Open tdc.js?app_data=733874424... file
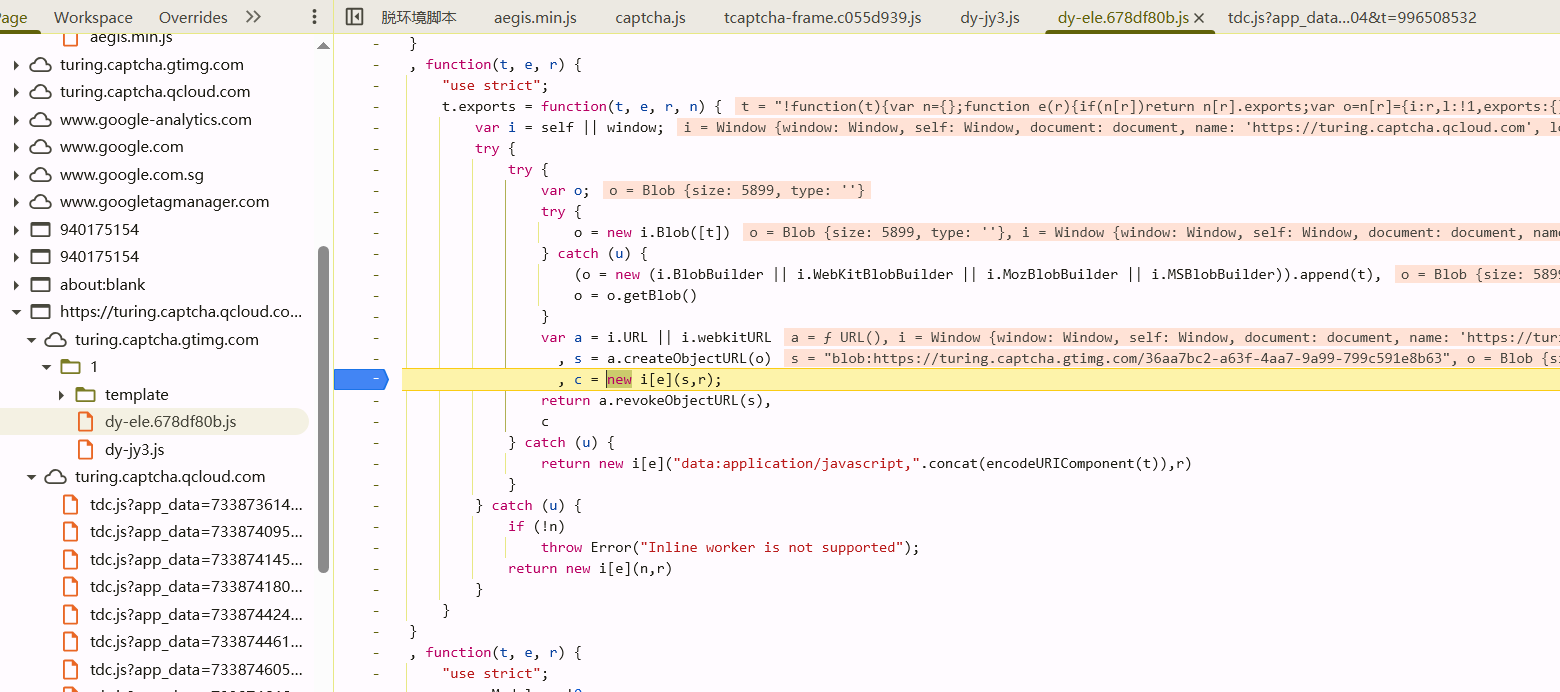 tap(196, 614)
